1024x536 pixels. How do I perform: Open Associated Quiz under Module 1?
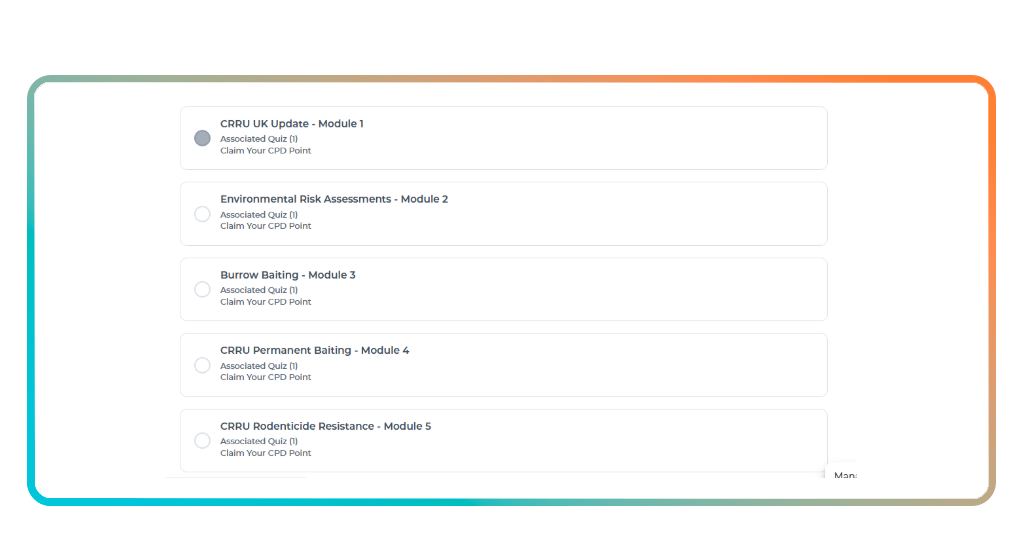click(259, 139)
